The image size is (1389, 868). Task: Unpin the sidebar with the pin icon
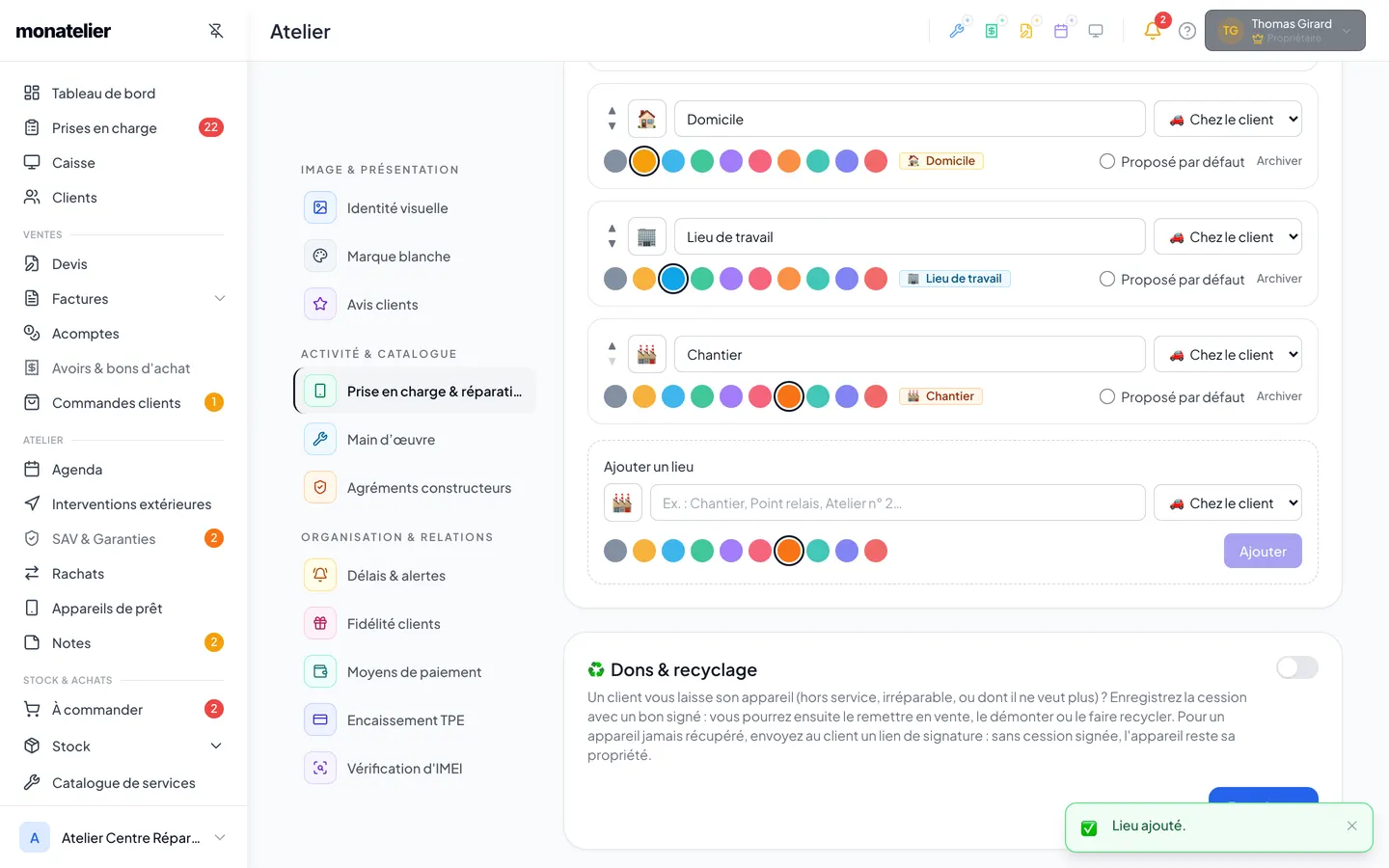click(216, 31)
